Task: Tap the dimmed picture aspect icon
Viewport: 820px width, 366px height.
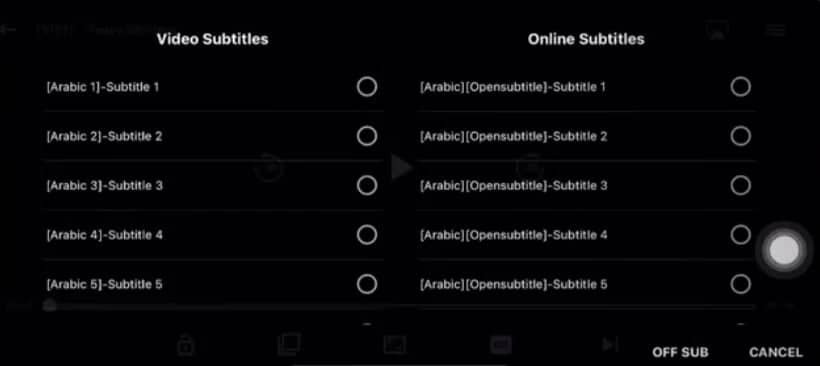Action: [x=395, y=345]
